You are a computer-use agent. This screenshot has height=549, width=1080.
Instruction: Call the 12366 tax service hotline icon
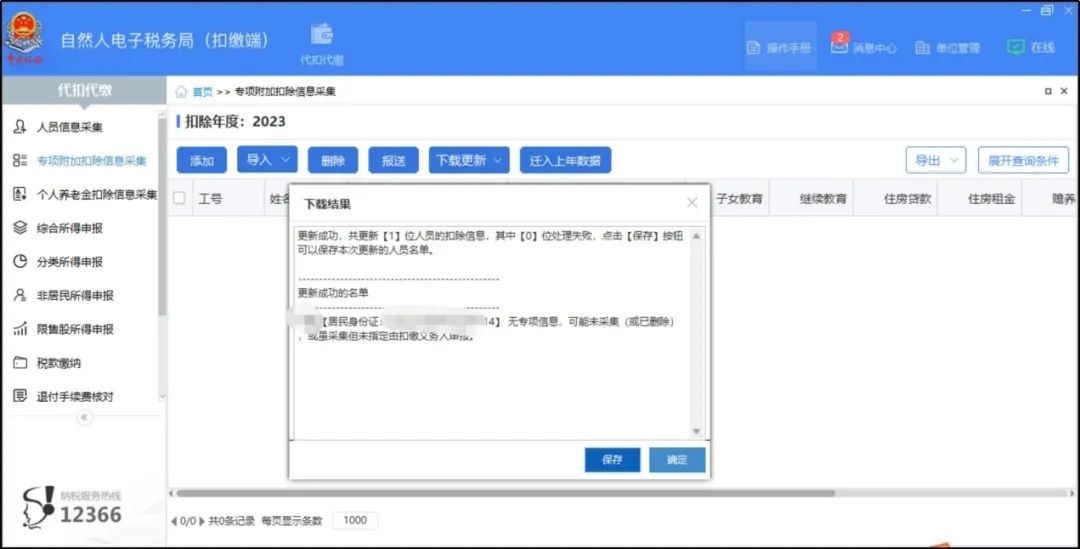click(40, 509)
